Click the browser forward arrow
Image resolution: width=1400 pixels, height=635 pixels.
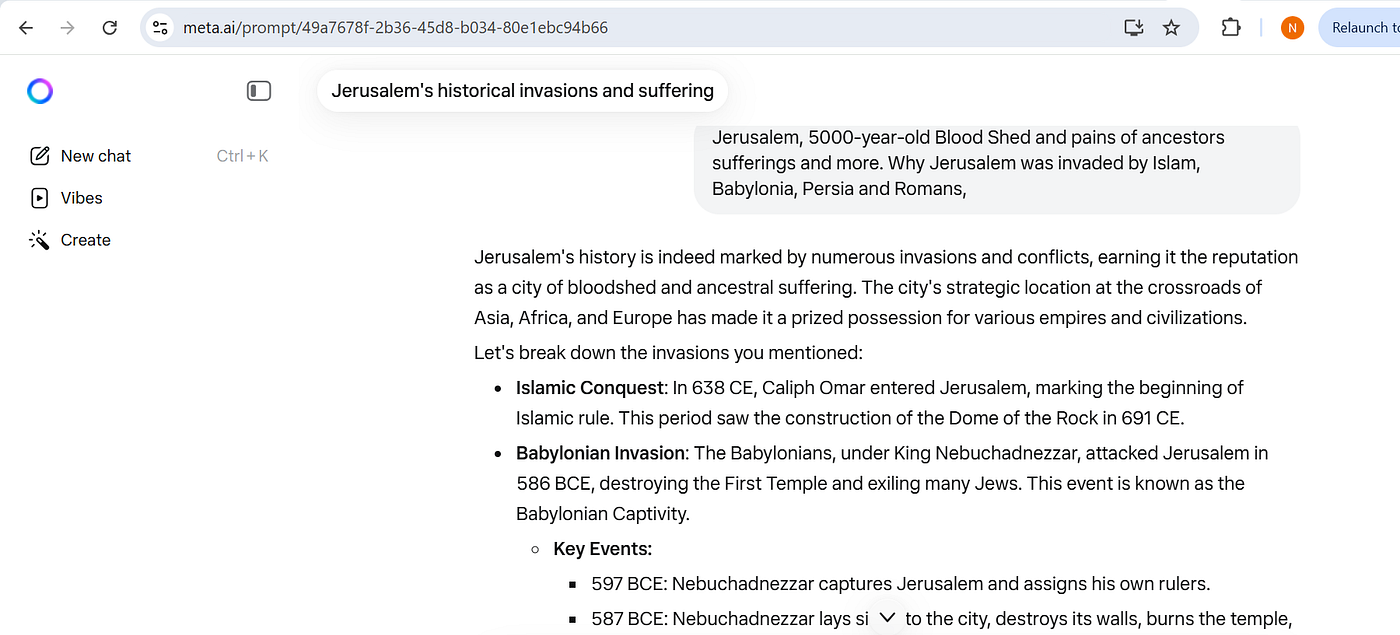pos(68,28)
